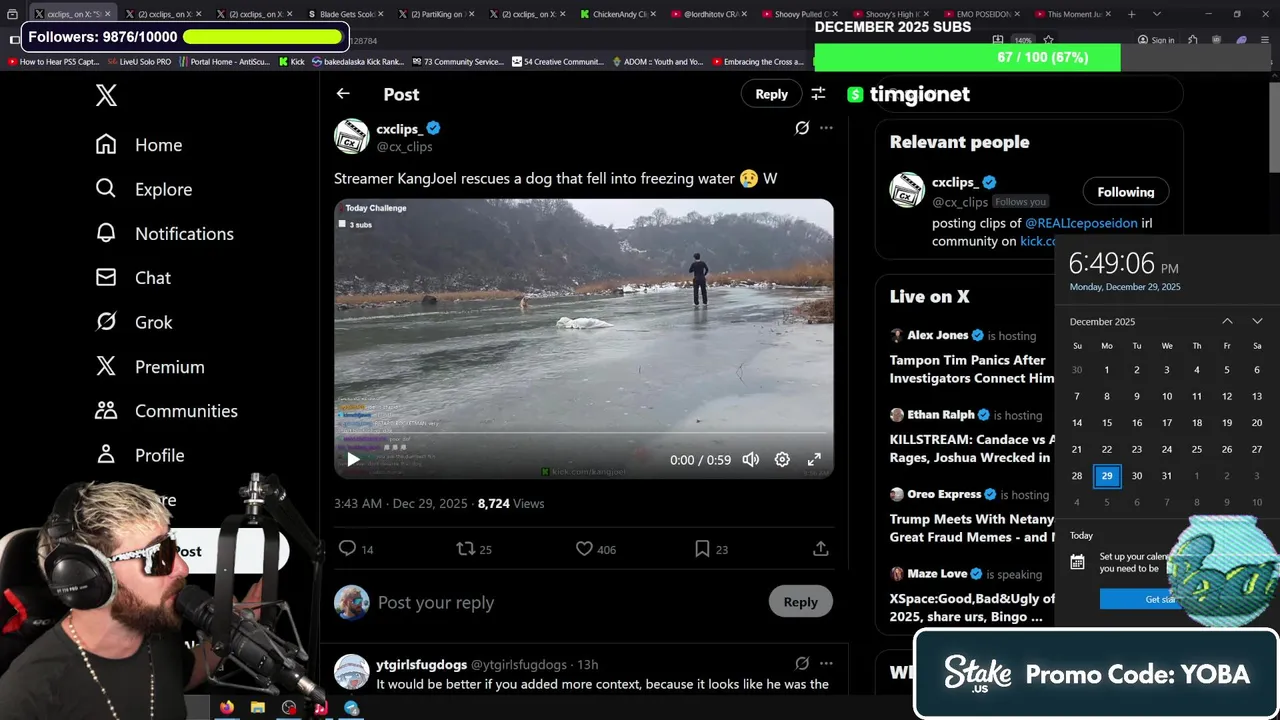Bookmark the post showing 23 bookmarks

(x=702, y=548)
